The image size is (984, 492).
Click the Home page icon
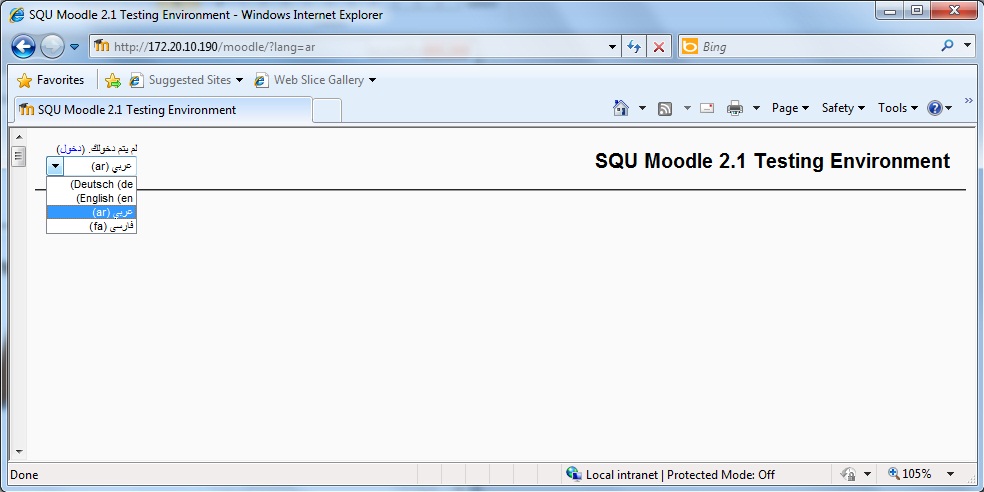coord(621,108)
